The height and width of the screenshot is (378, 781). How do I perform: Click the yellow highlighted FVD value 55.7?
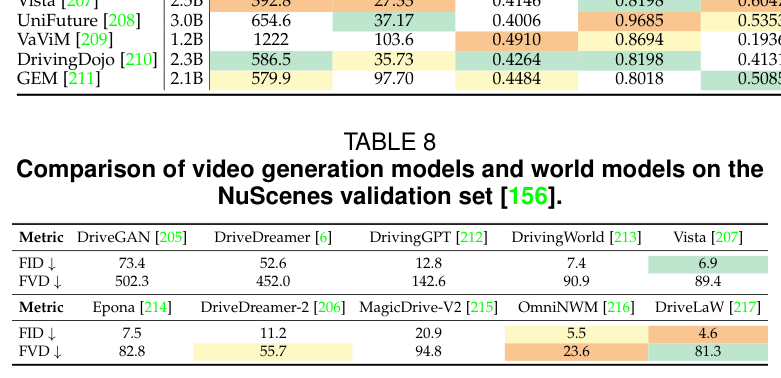coord(273,352)
